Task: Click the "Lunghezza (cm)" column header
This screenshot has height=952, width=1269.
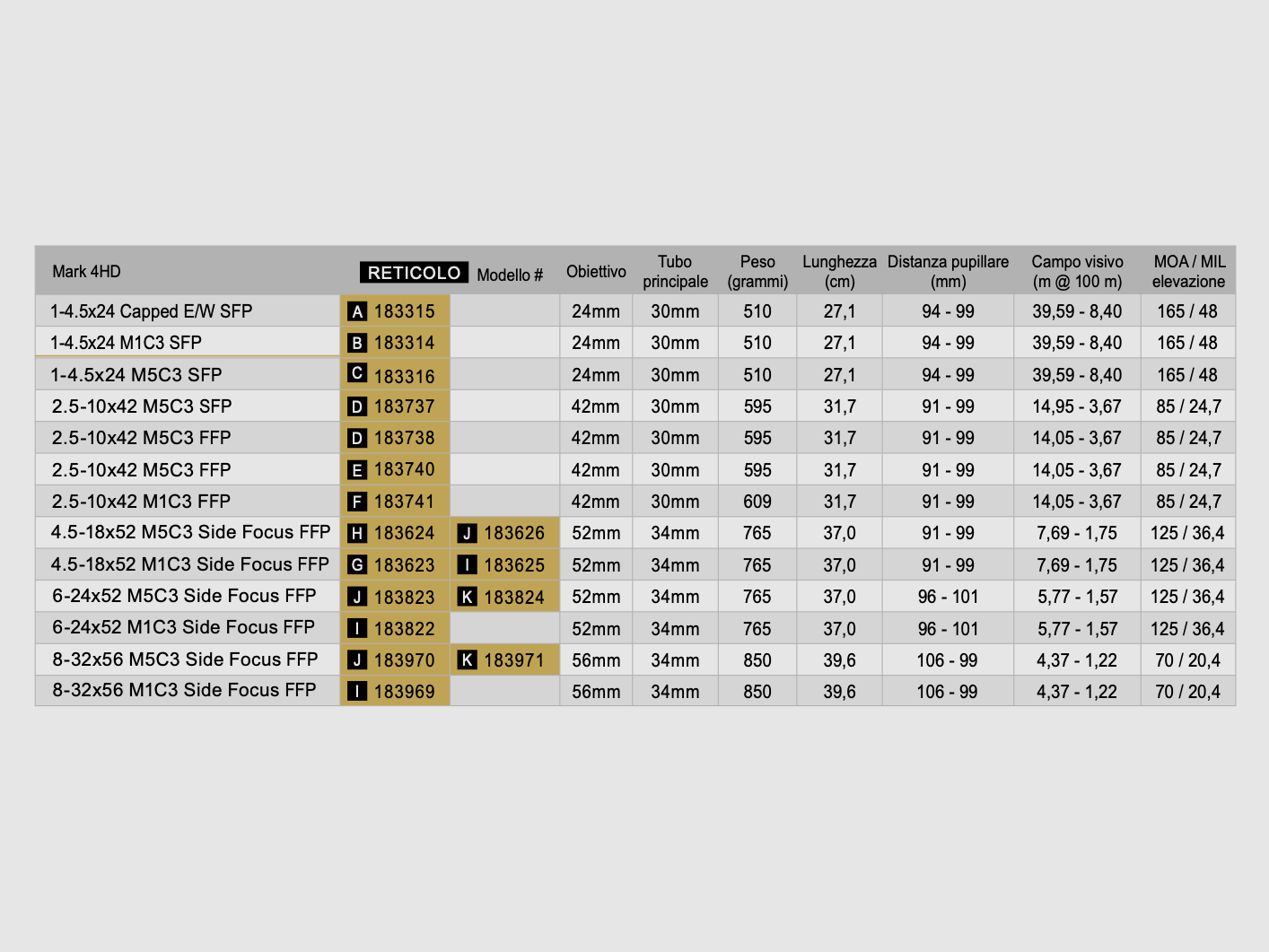Action: click(839, 272)
